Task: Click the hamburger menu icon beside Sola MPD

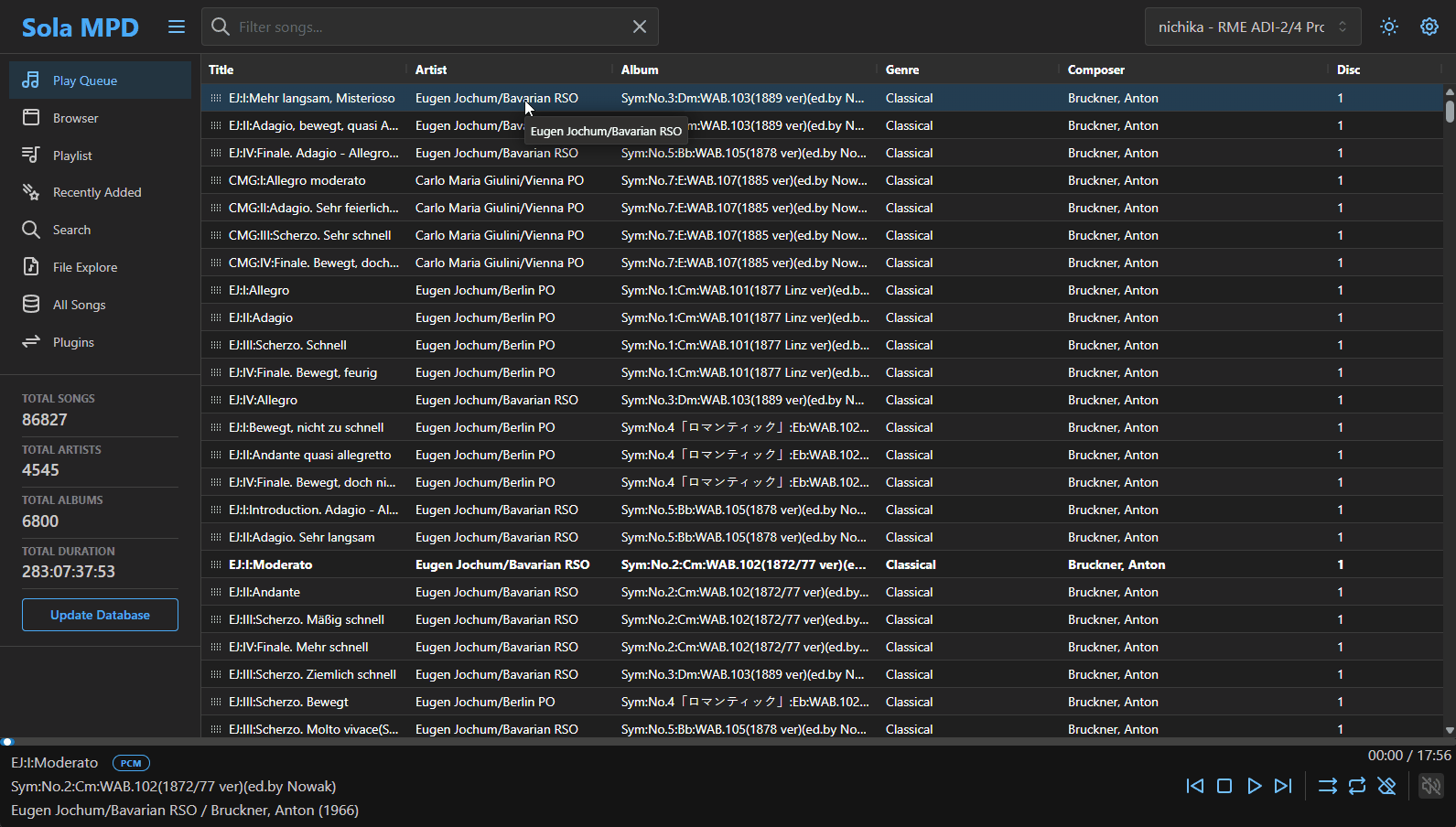Action: click(177, 27)
